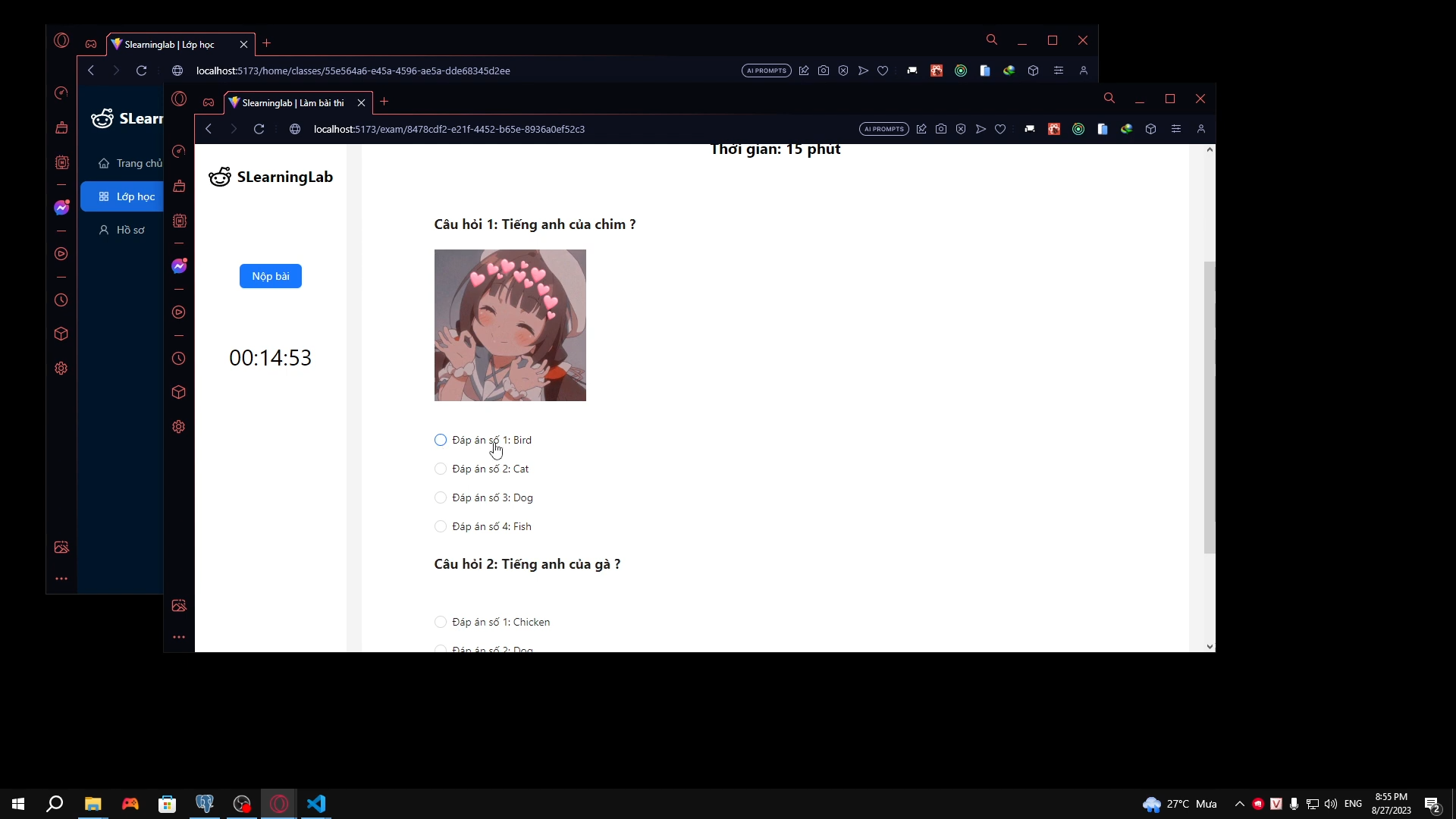The image size is (1456, 819).
Task: Click scroll down arrow of exam page
Action: point(1210,646)
